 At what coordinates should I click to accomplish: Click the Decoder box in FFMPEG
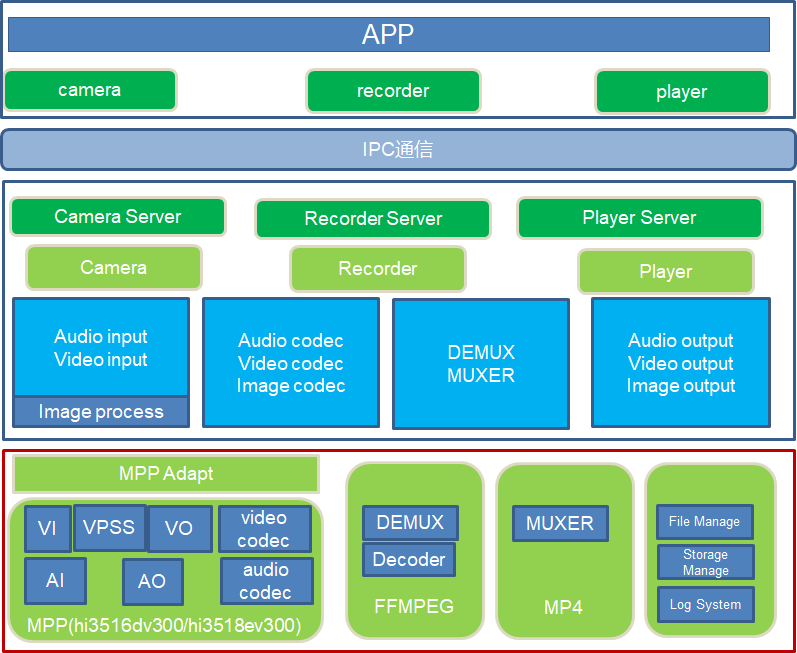pyautogui.click(x=409, y=560)
